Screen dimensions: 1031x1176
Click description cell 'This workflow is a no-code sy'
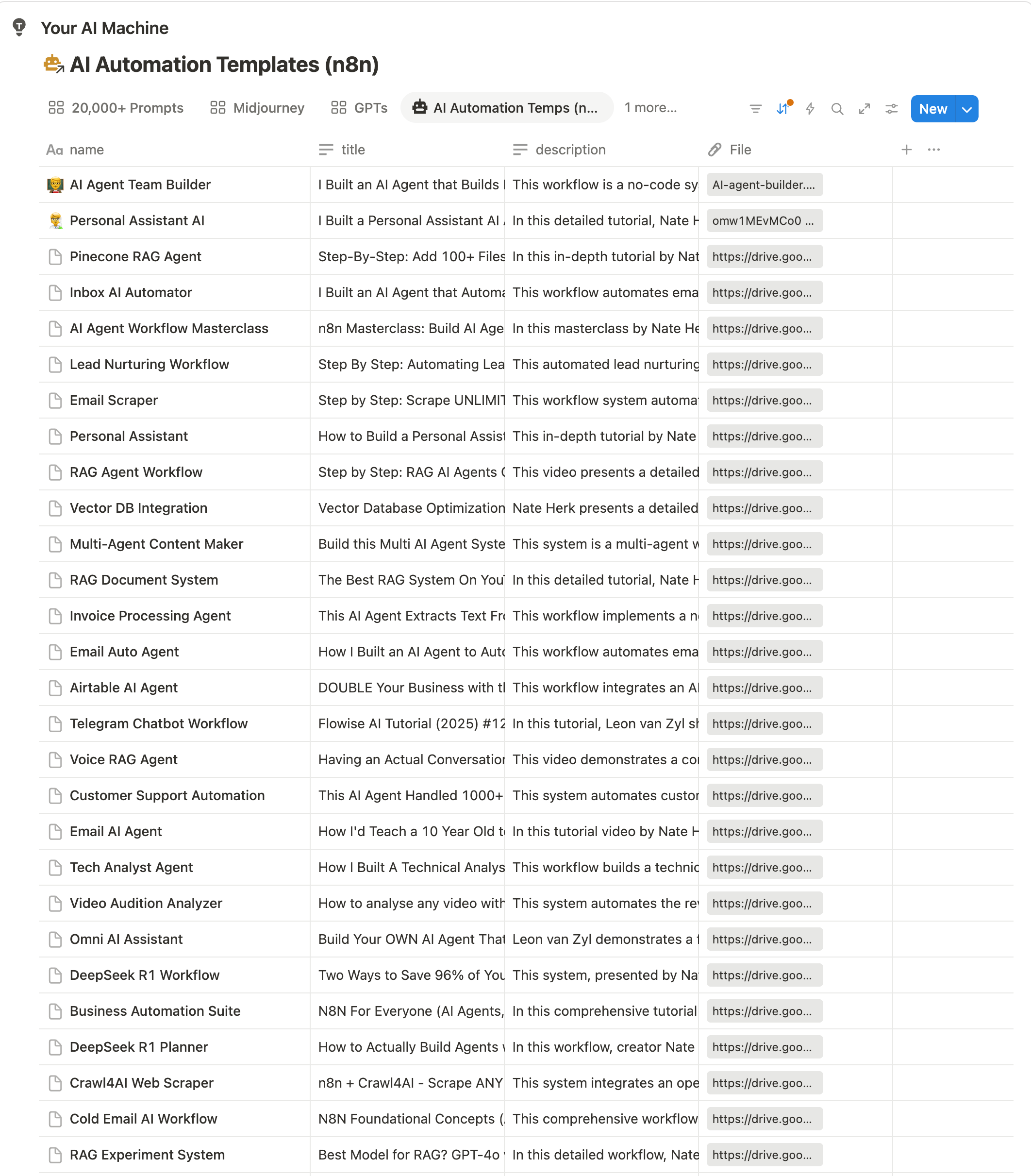point(601,185)
